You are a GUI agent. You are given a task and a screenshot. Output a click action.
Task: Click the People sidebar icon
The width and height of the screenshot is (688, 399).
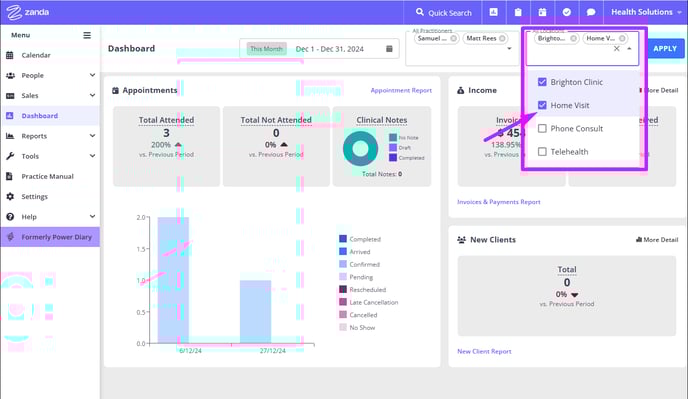[10, 75]
